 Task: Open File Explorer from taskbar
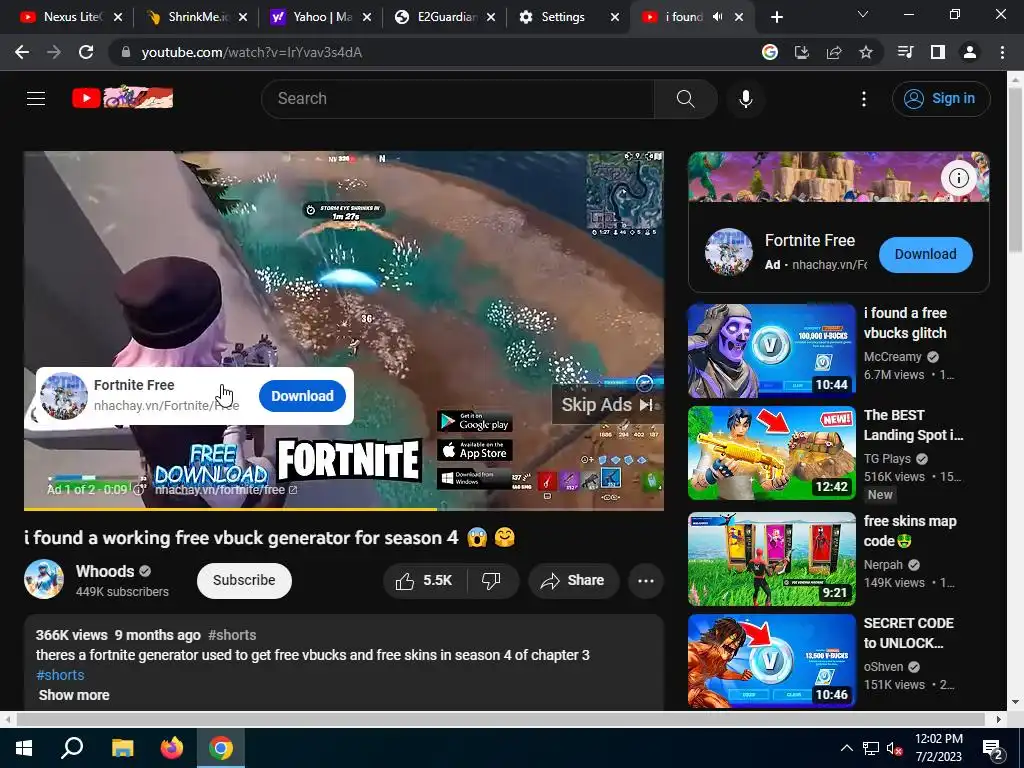122,748
